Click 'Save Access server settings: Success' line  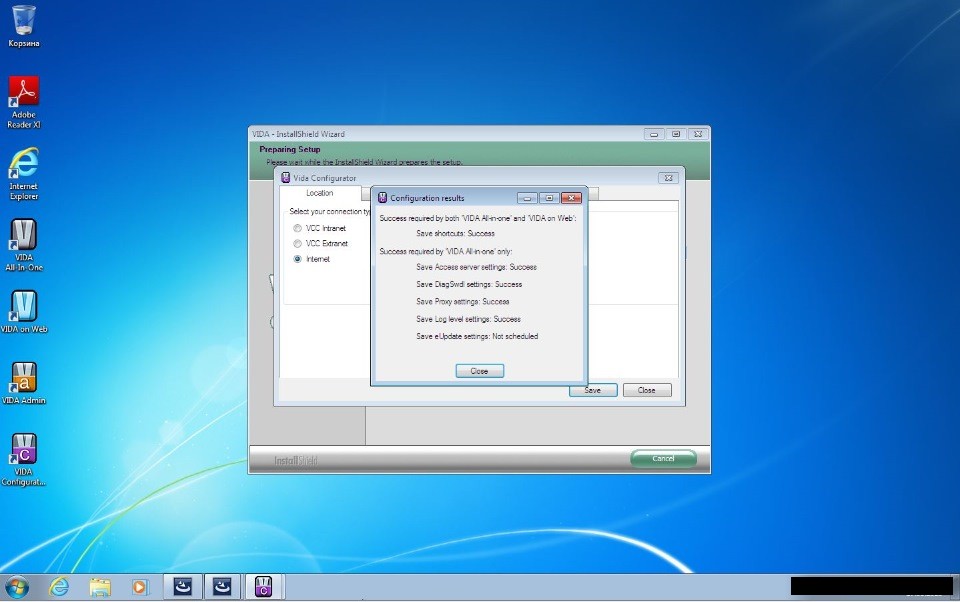pos(476,267)
